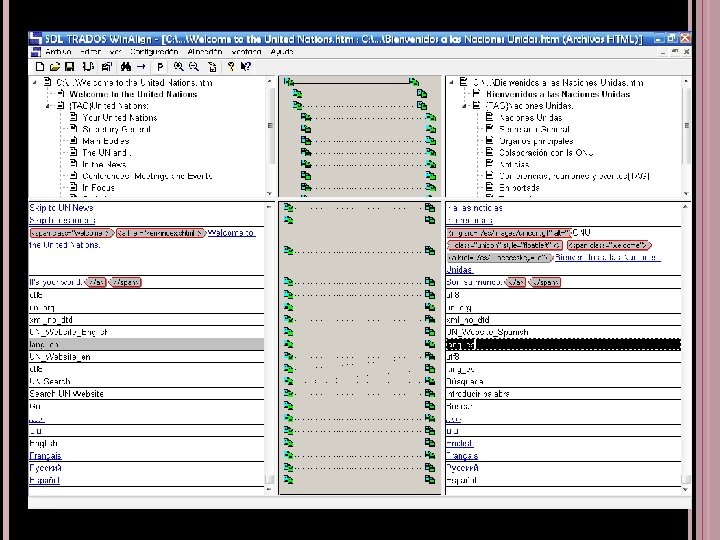The height and width of the screenshot is (540, 720).
Task: Select 'Your United Nations' in source tree
Action: [120, 118]
